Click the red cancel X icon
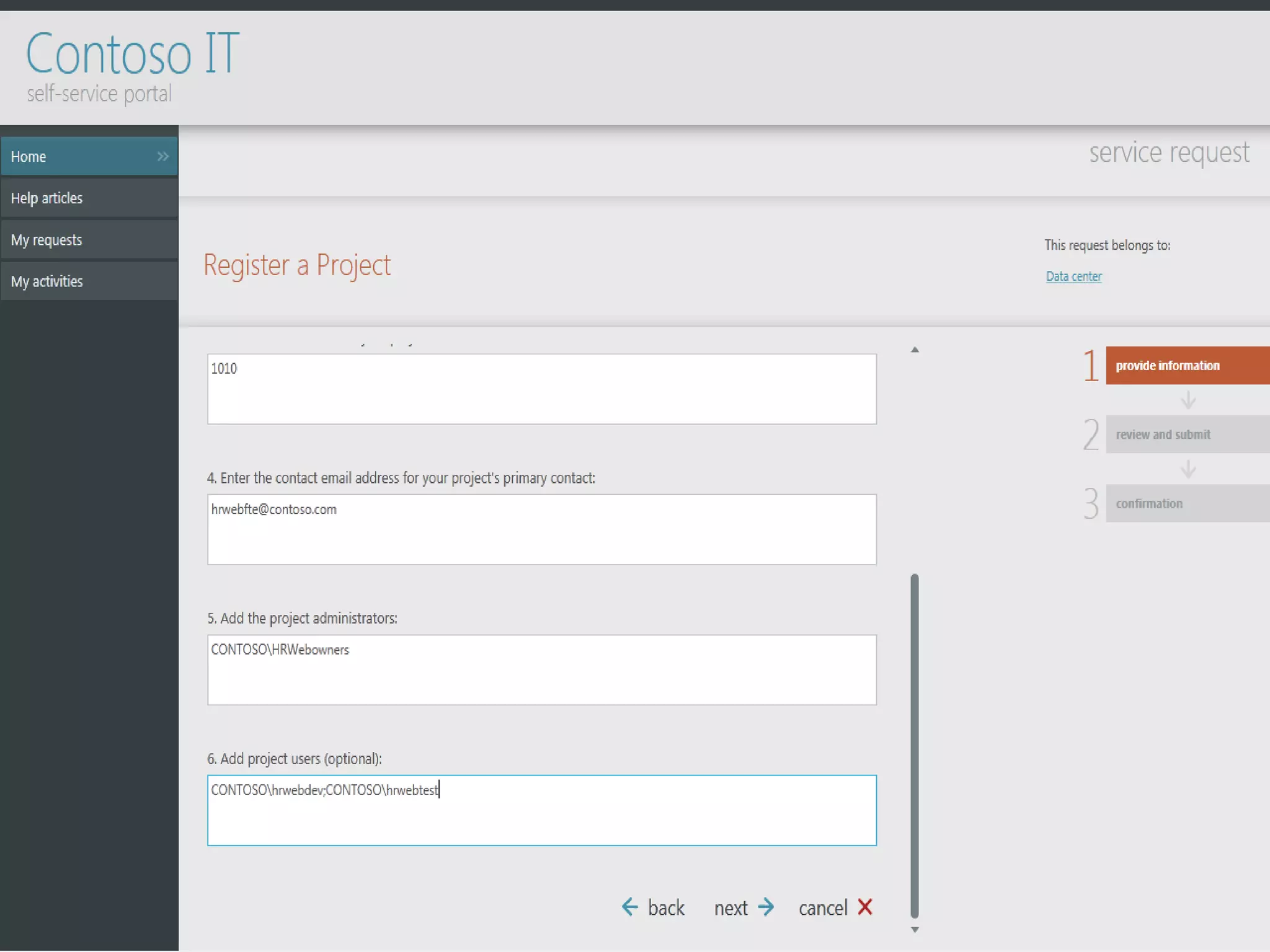Screen dimensions: 1270x952 point(865,907)
